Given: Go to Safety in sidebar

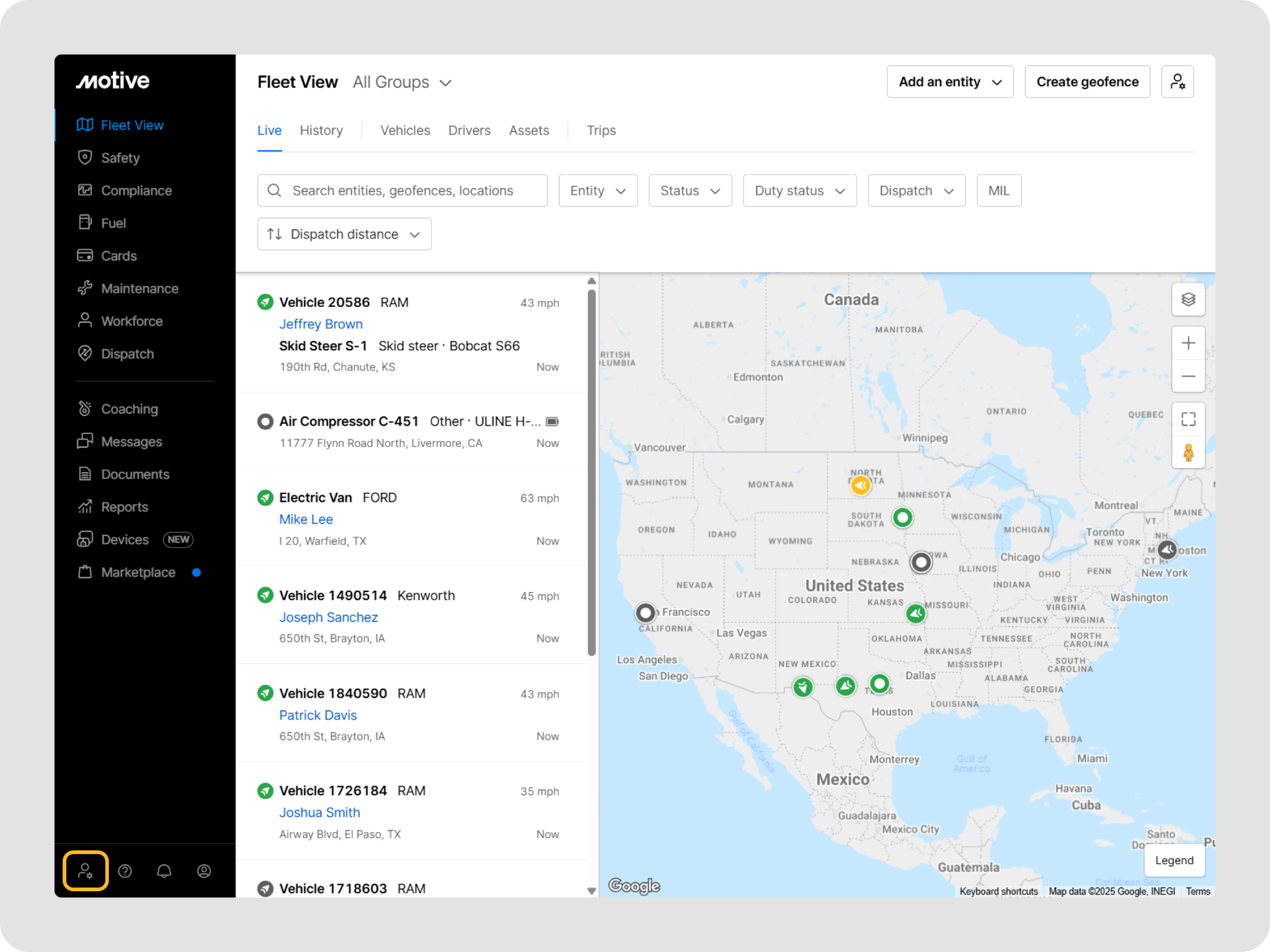Looking at the screenshot, I should (120, 157).
